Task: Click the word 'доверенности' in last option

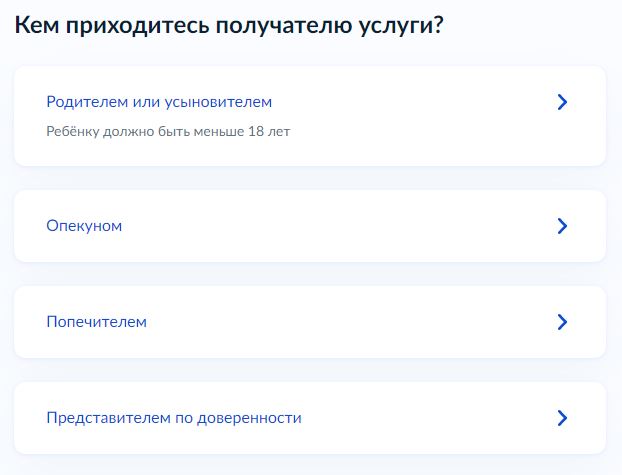Action: 254,418
